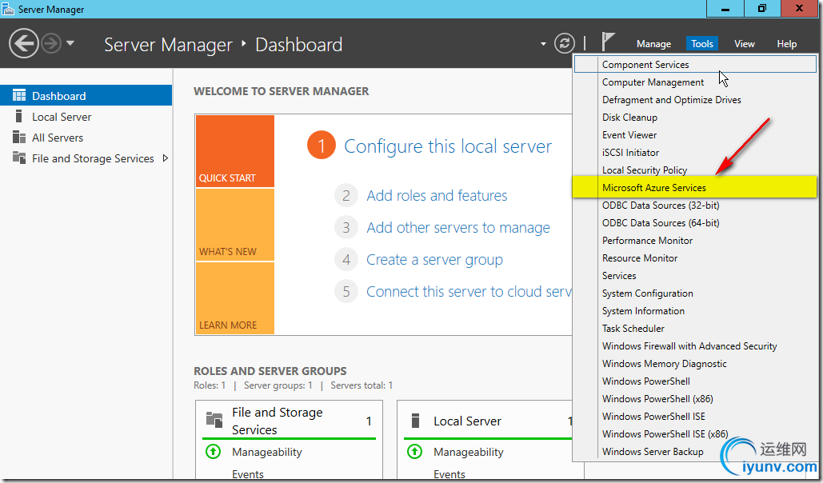Click Events under Local Server tile
The width and height of the screenshot is (823, 483).
point(449,474)
